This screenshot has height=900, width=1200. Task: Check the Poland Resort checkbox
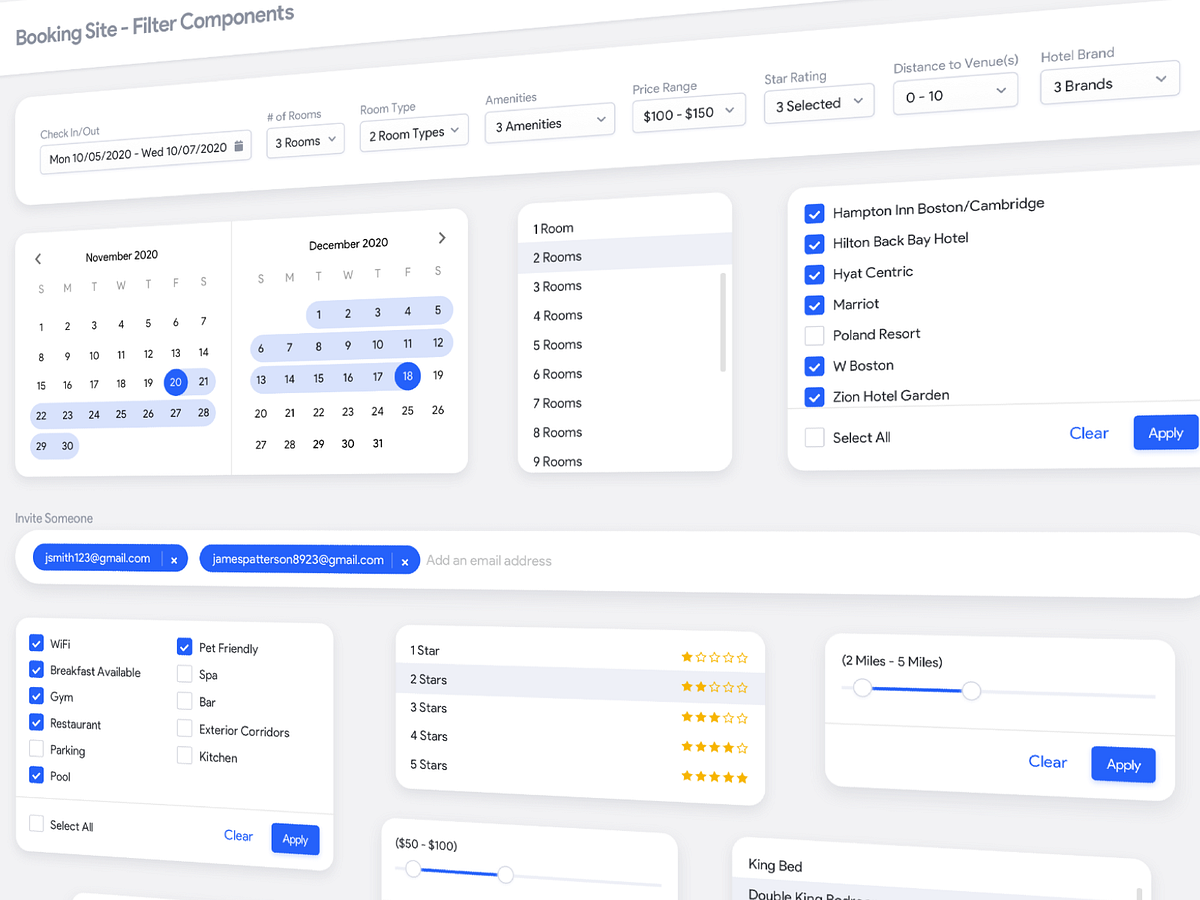(x=814, y=335)
